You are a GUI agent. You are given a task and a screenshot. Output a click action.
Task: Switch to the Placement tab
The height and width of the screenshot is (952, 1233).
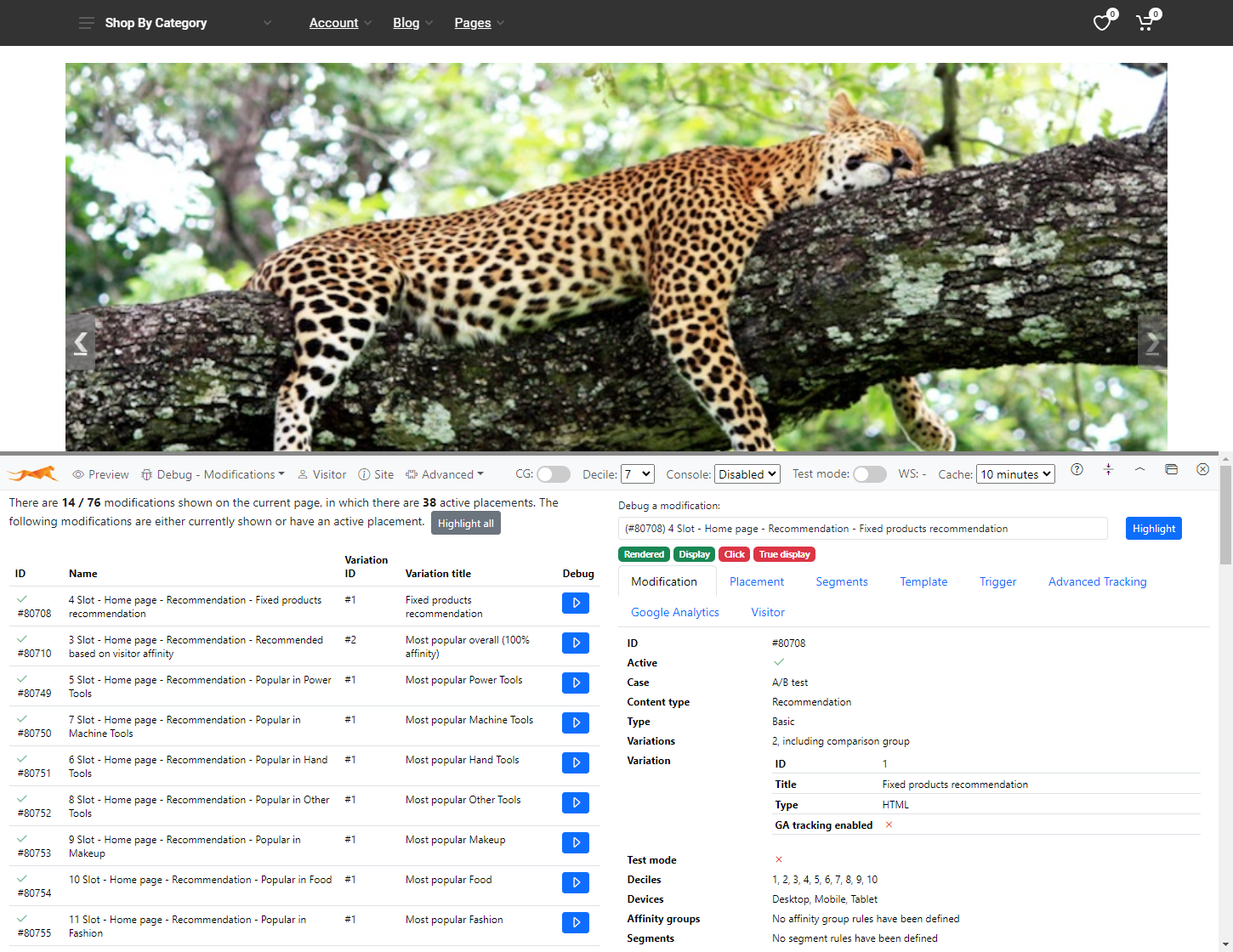pos(757,581)
